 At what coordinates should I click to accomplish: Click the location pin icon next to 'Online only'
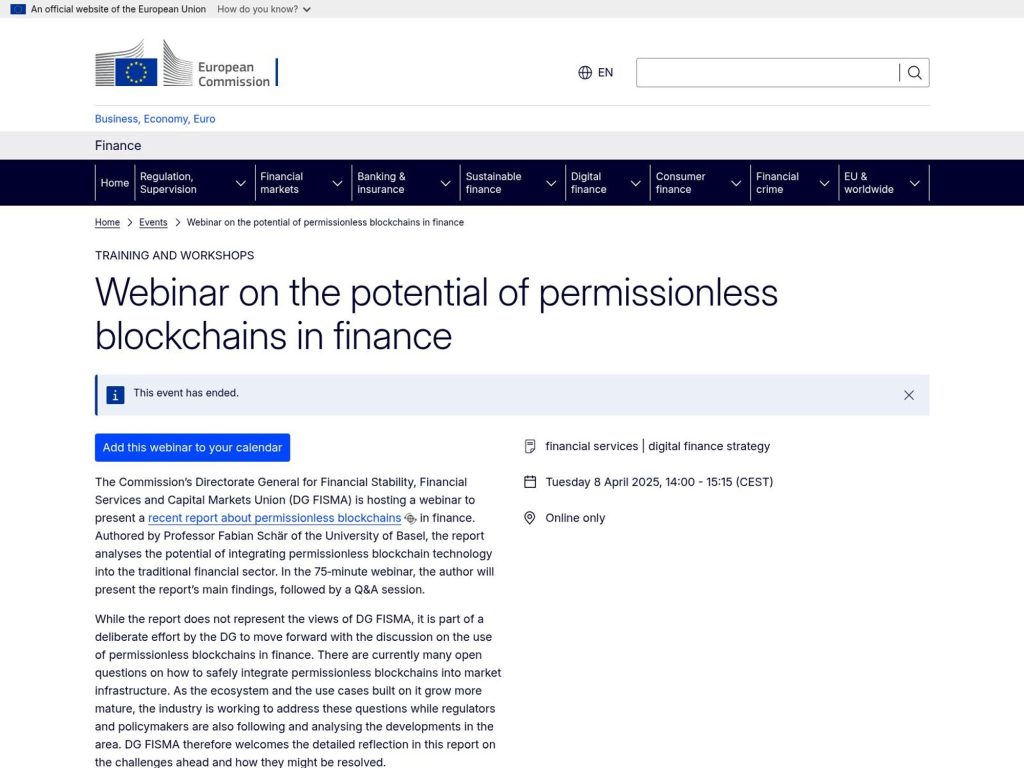(530, 517)
